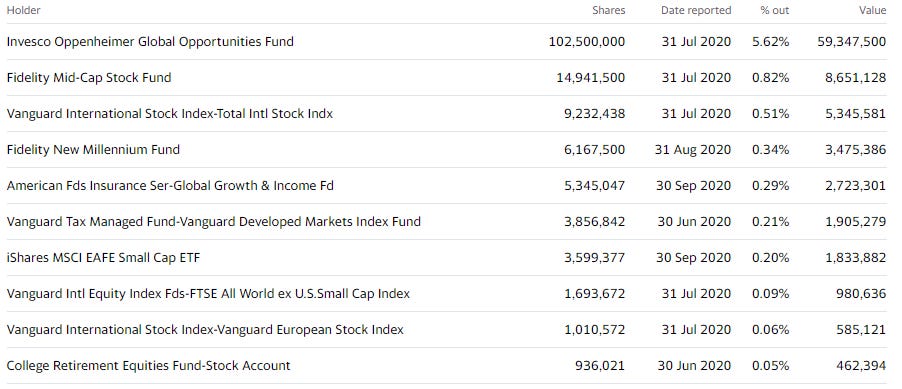Image resolution: width=902 pixels, height=389 pixels.
Task: Click shares value 1,693,672
Action: [594, 293]
